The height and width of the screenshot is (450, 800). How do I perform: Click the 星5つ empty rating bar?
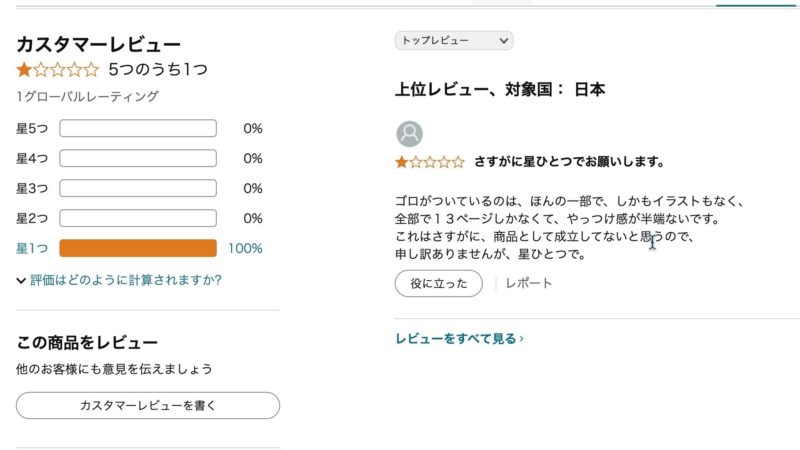[138, 128]
